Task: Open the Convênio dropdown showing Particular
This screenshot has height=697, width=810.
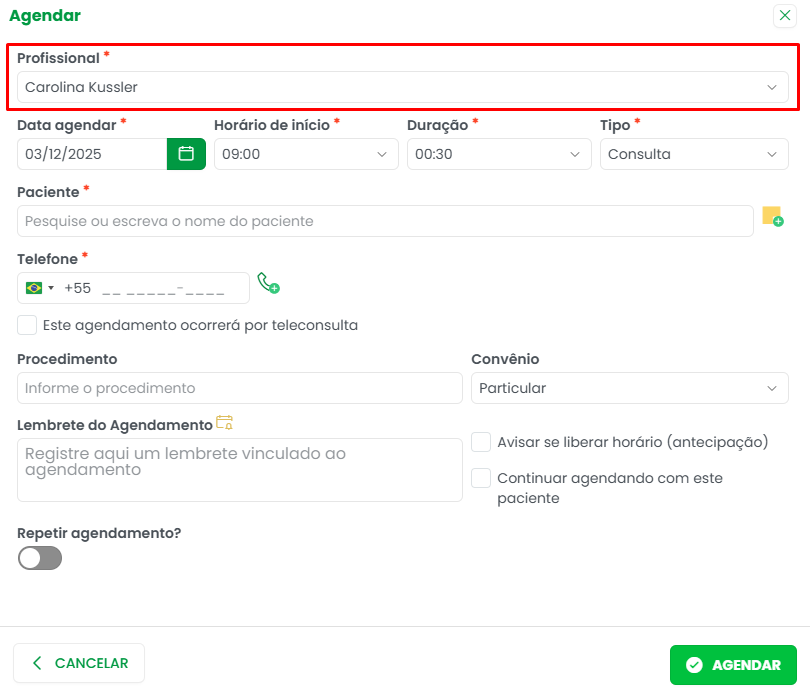Action: (629, 388)
